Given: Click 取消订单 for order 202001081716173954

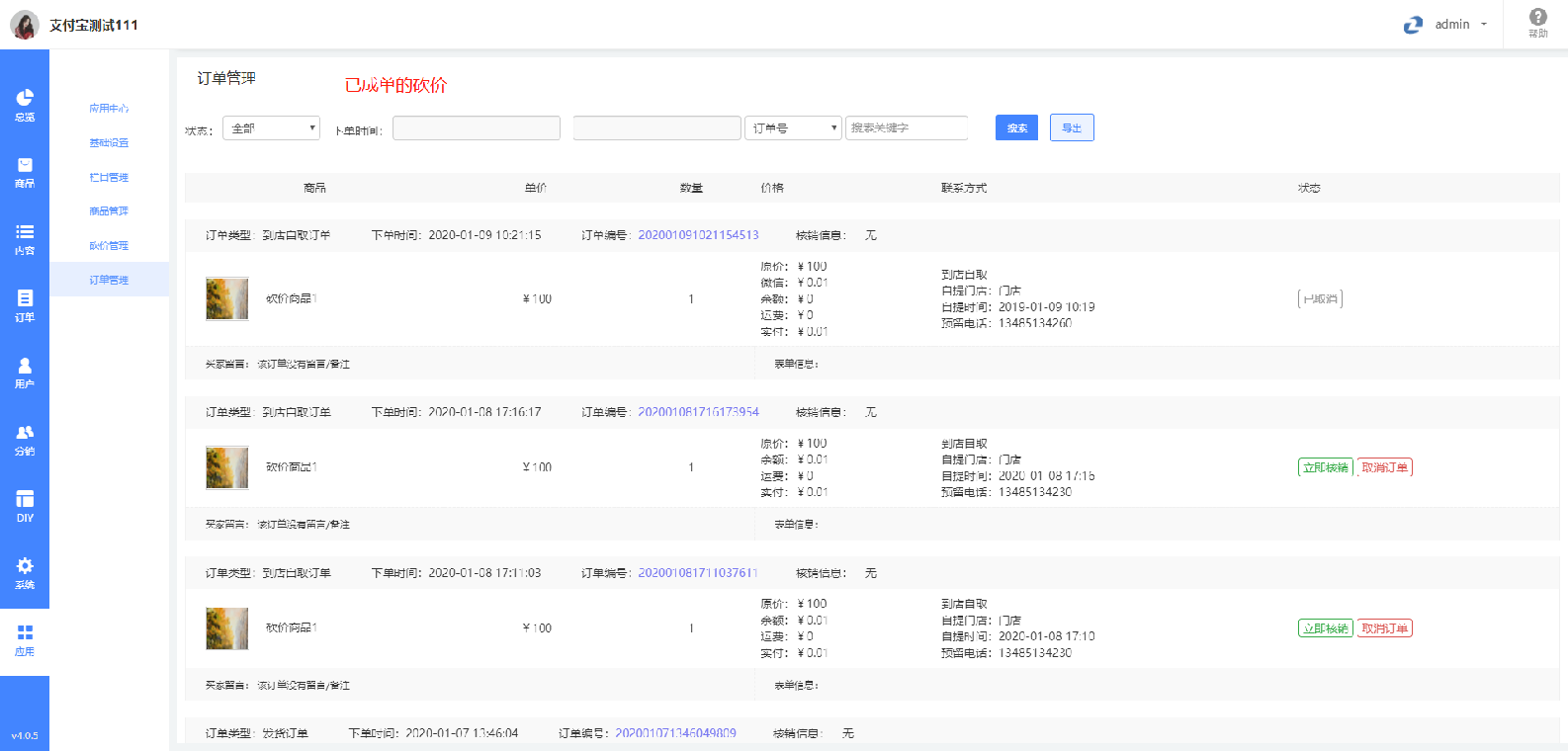Looking at the screenshot, I should [1384, 467].
